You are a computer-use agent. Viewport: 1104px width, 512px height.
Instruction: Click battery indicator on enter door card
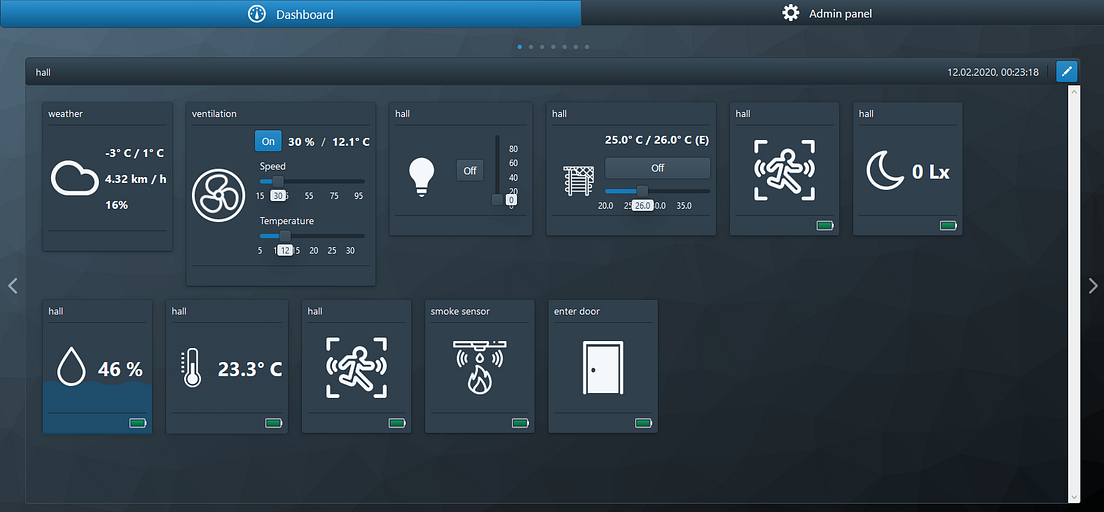(644, 423)
